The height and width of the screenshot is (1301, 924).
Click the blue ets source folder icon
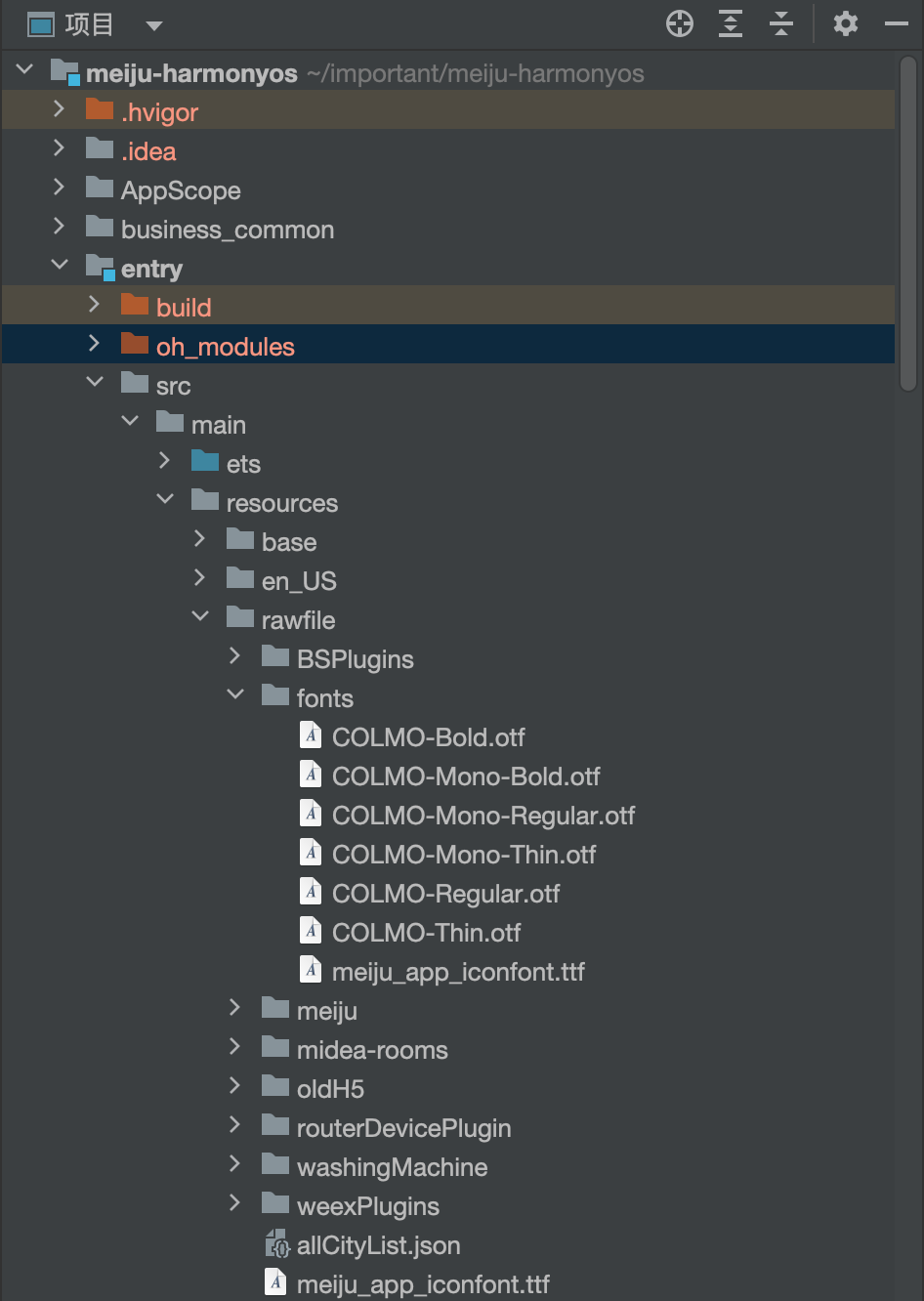click(205, 462)
